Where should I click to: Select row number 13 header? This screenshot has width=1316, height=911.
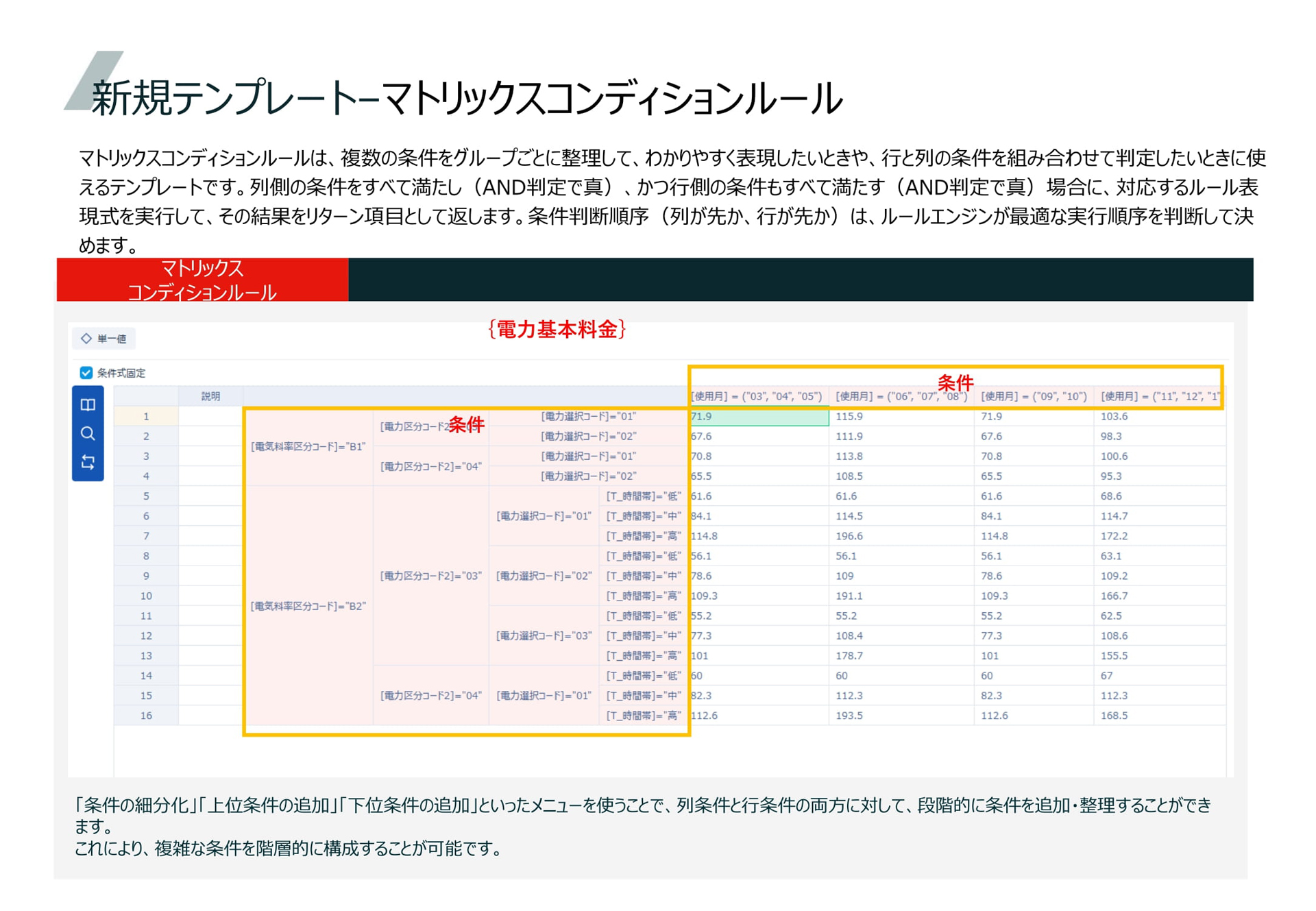point(146,655)
